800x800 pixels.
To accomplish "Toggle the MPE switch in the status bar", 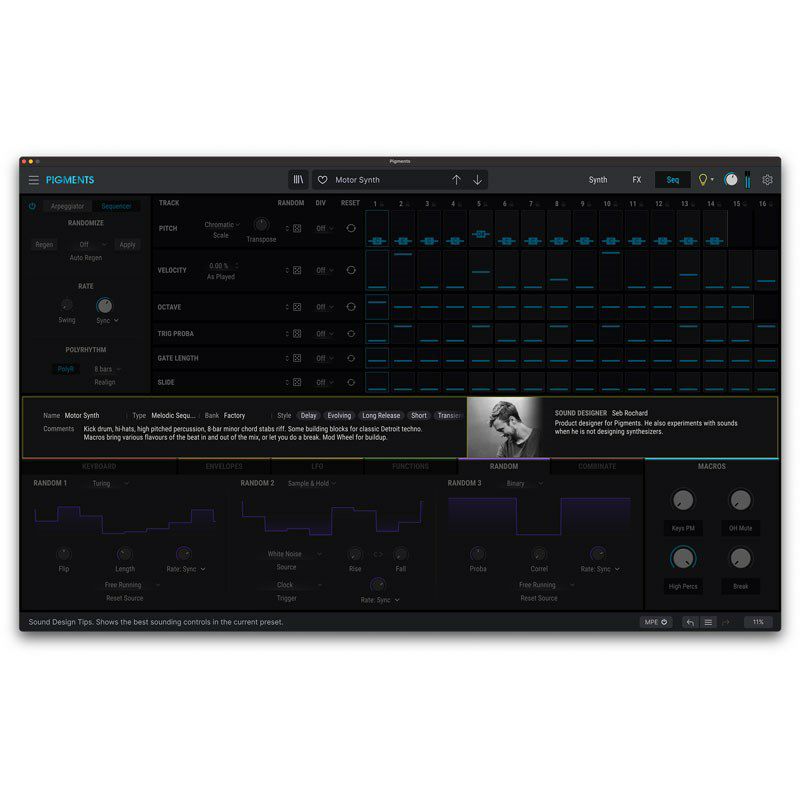I will (x=656, y=622).
